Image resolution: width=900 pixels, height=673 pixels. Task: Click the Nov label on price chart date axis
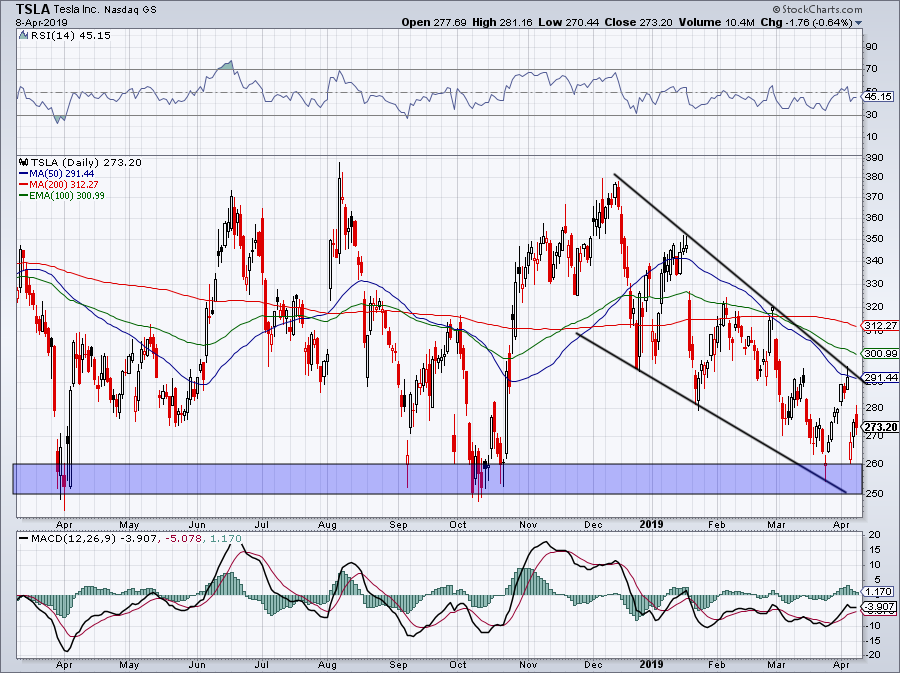[x=528, y=524]
